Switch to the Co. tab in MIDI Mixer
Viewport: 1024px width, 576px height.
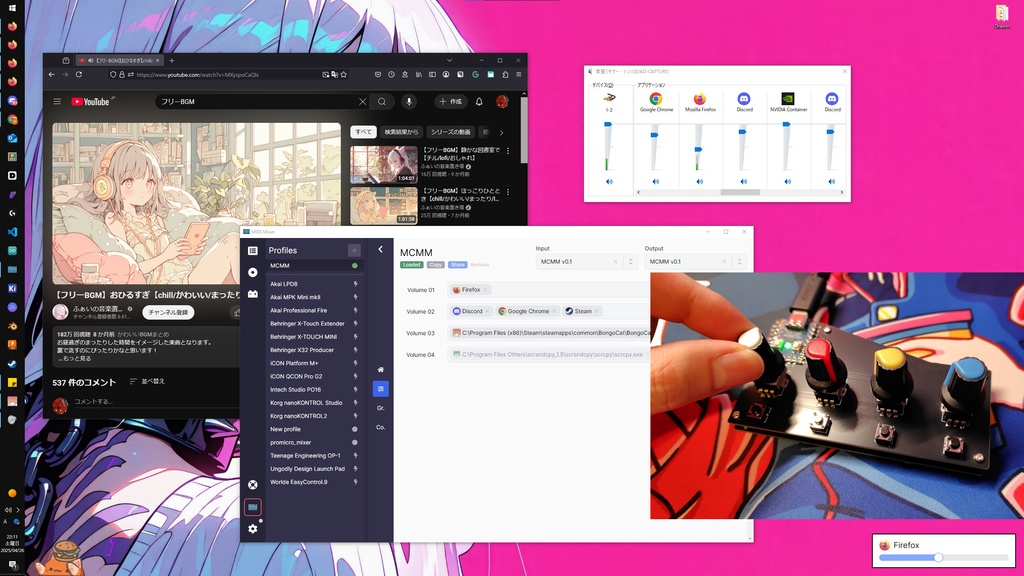pos(381,428)
